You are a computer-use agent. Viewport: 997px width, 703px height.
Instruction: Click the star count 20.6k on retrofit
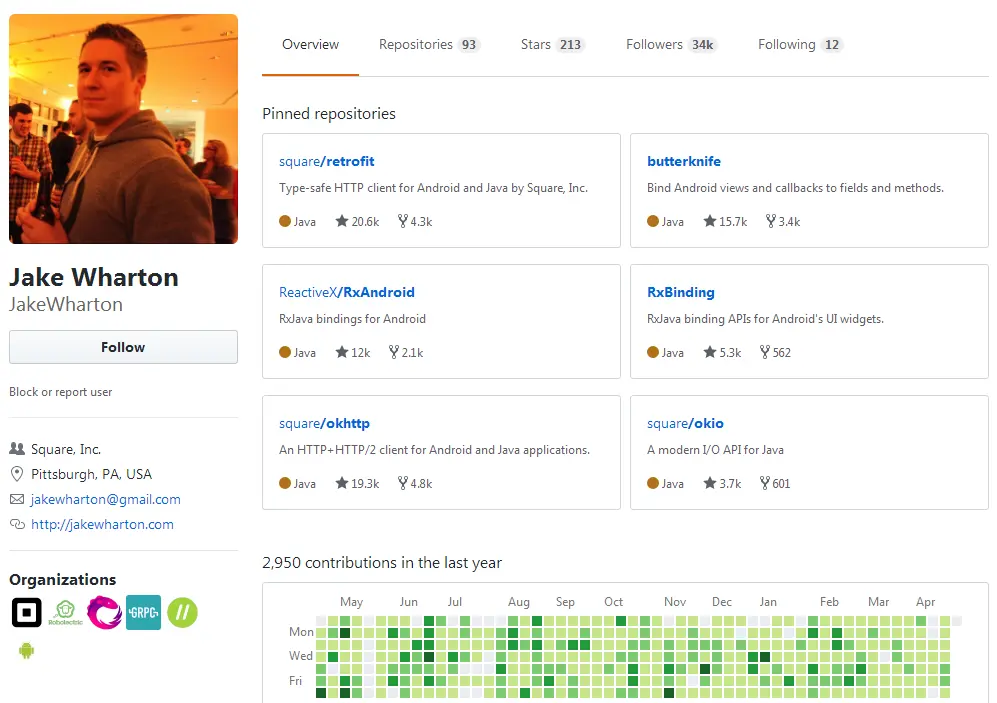[357, 221]
